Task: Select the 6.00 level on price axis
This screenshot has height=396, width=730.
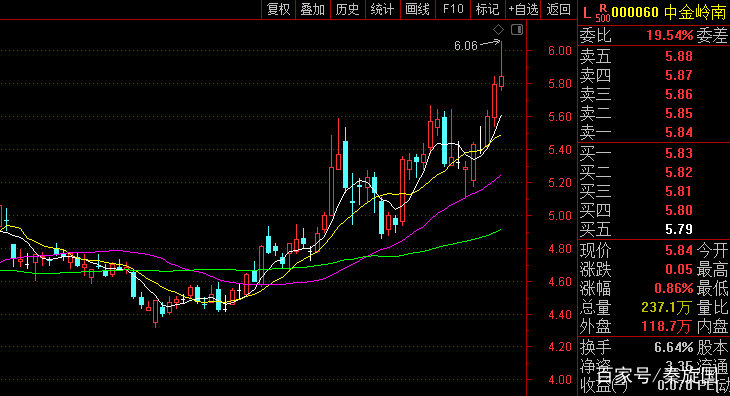Action: [x=560, y=51]
